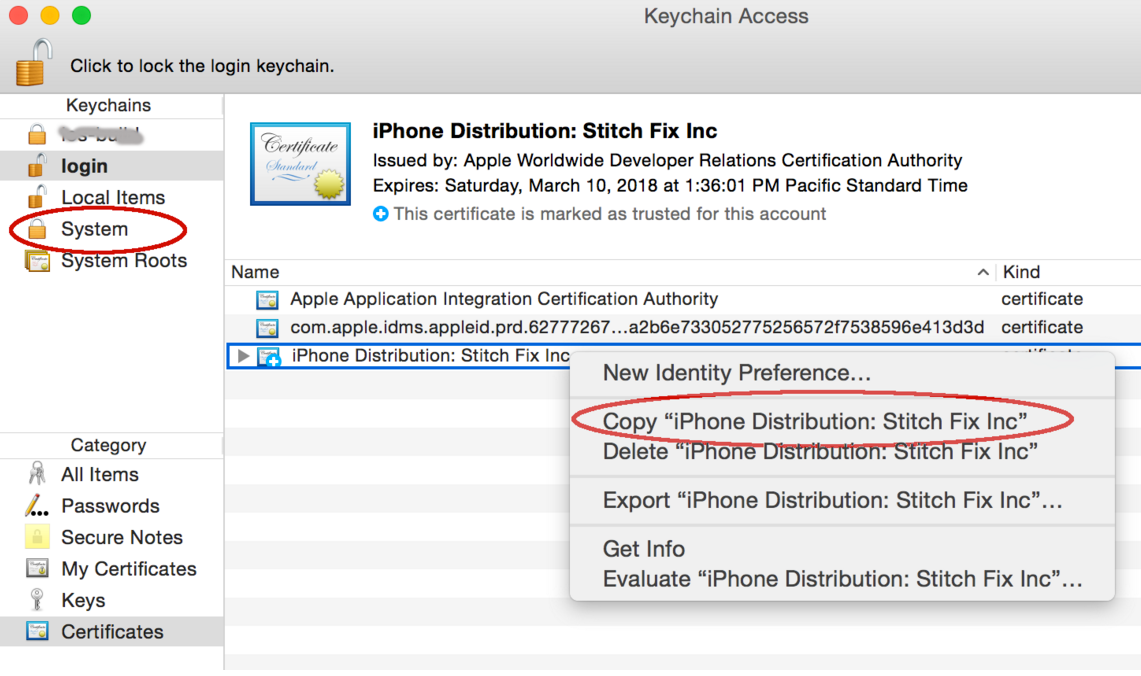Click the All Items keys icon
The width and height of the screenshot is (1141, 676).
pos(37,474)
